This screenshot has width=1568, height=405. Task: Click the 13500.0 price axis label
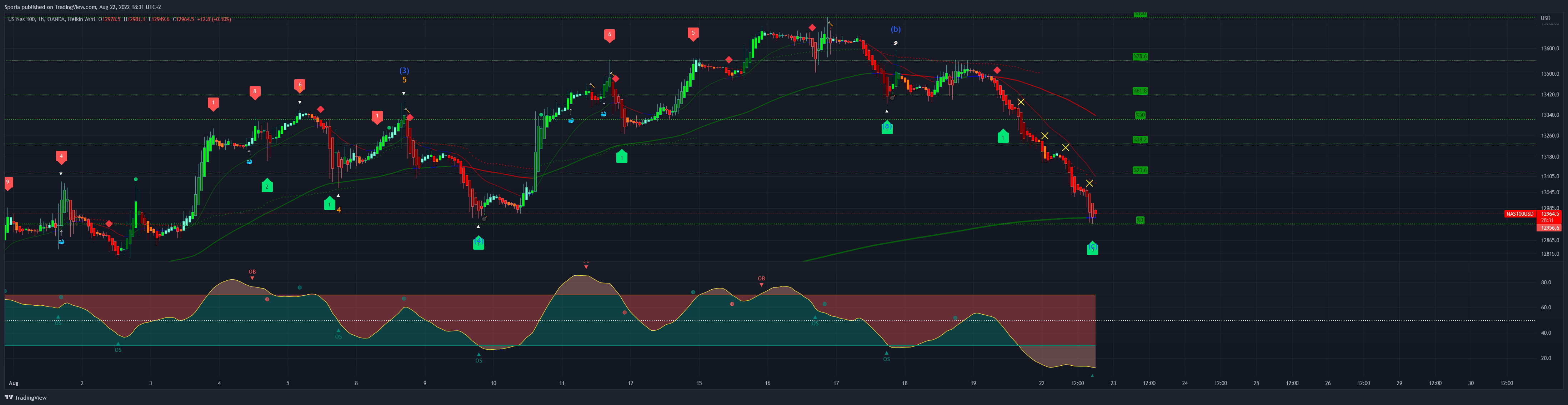click(1551, 74)
